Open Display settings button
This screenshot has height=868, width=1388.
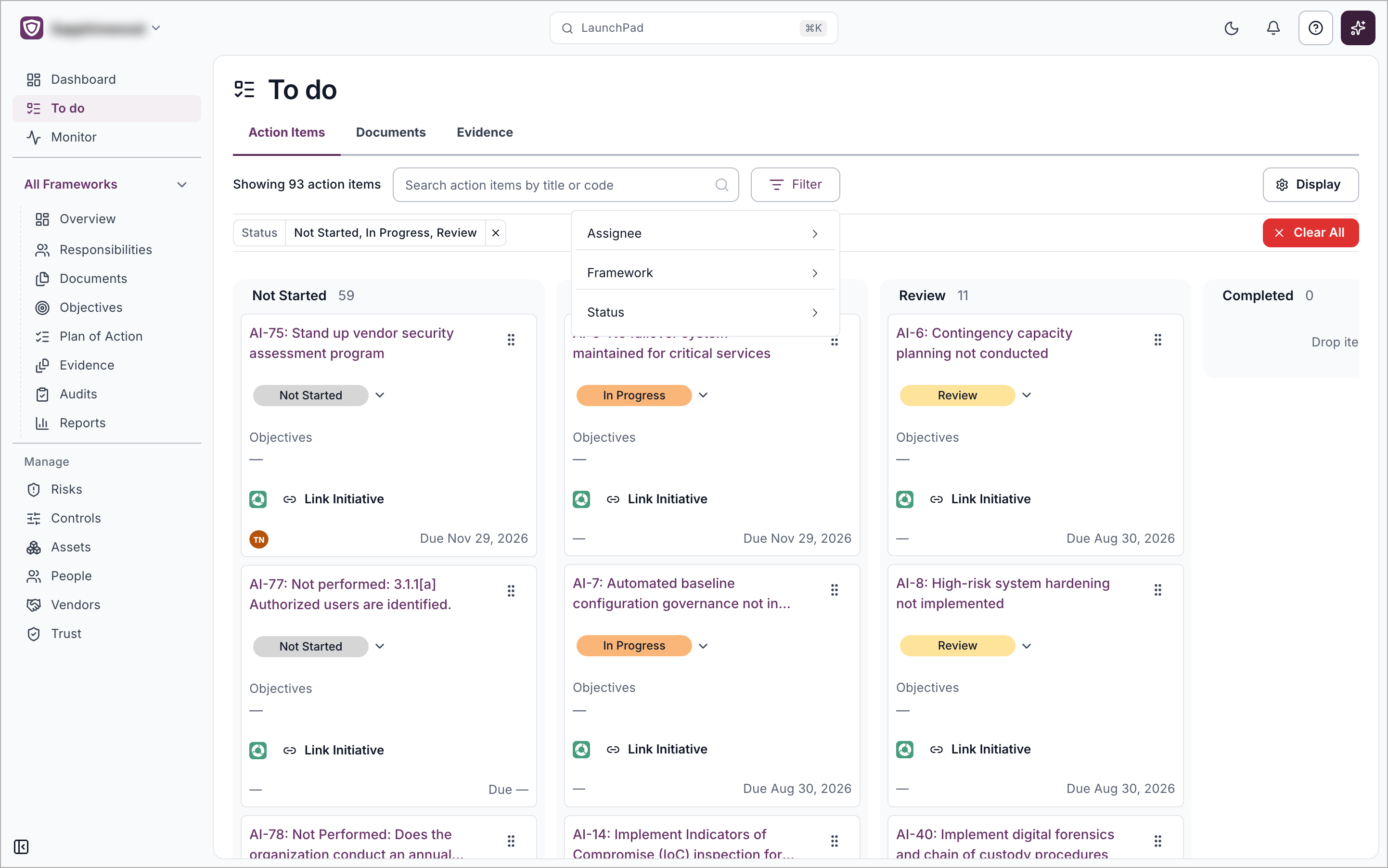pyautogui.click(x=1310, y=184)
